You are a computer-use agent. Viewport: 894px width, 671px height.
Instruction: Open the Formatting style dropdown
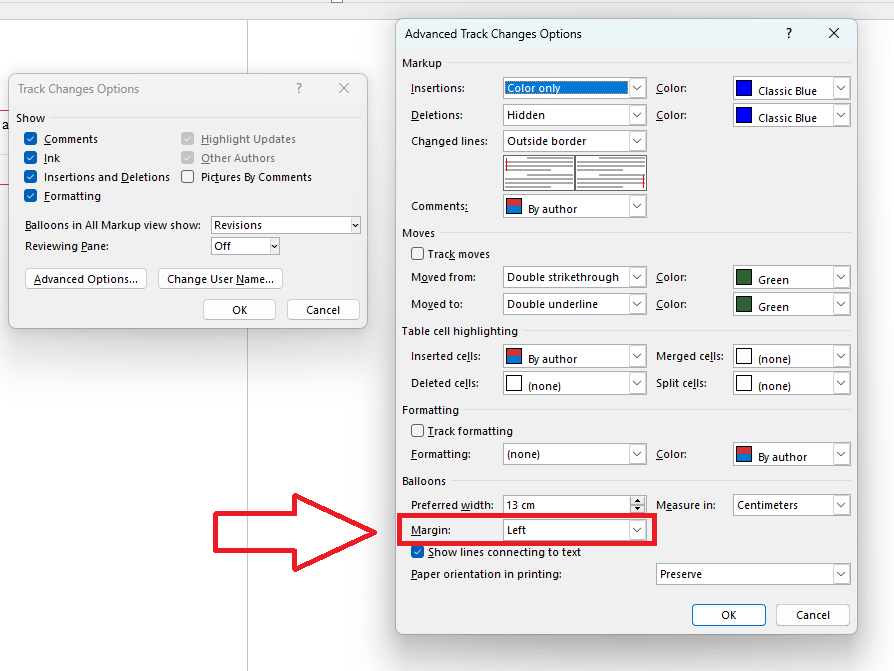pos(575,454)
